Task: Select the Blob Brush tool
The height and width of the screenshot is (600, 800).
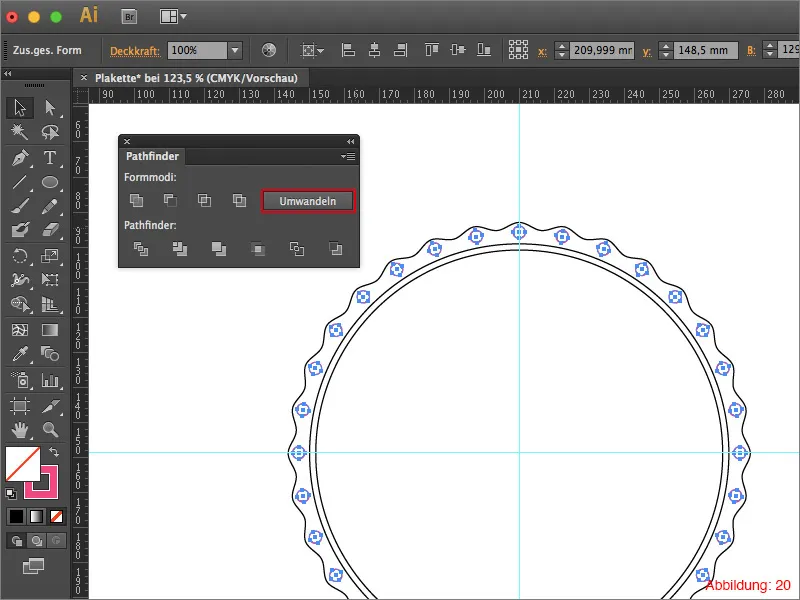Action: [x=20, y=230]
